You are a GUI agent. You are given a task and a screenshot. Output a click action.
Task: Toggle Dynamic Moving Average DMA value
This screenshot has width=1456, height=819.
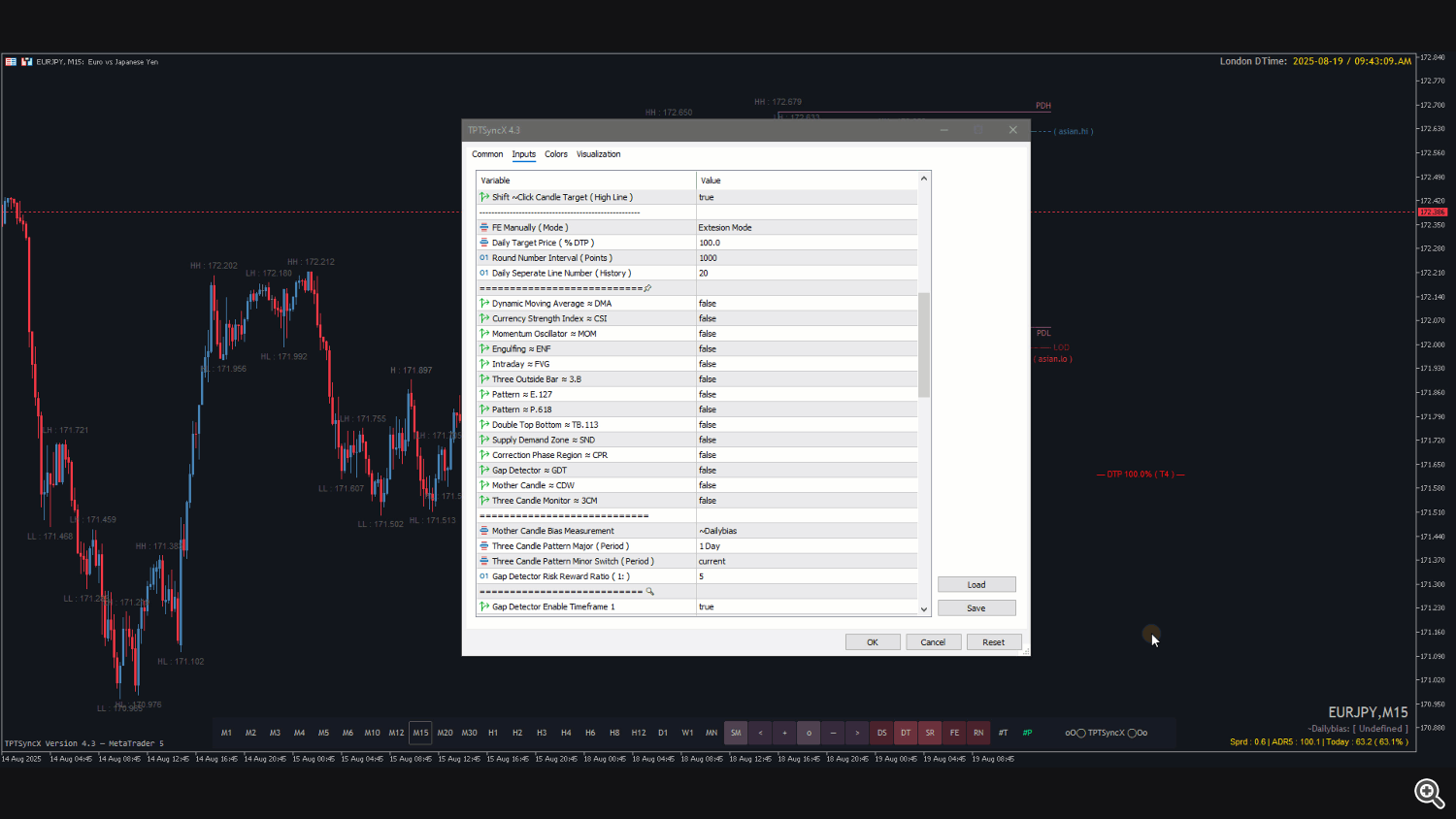pyautogui.click(x=806, y=304)
